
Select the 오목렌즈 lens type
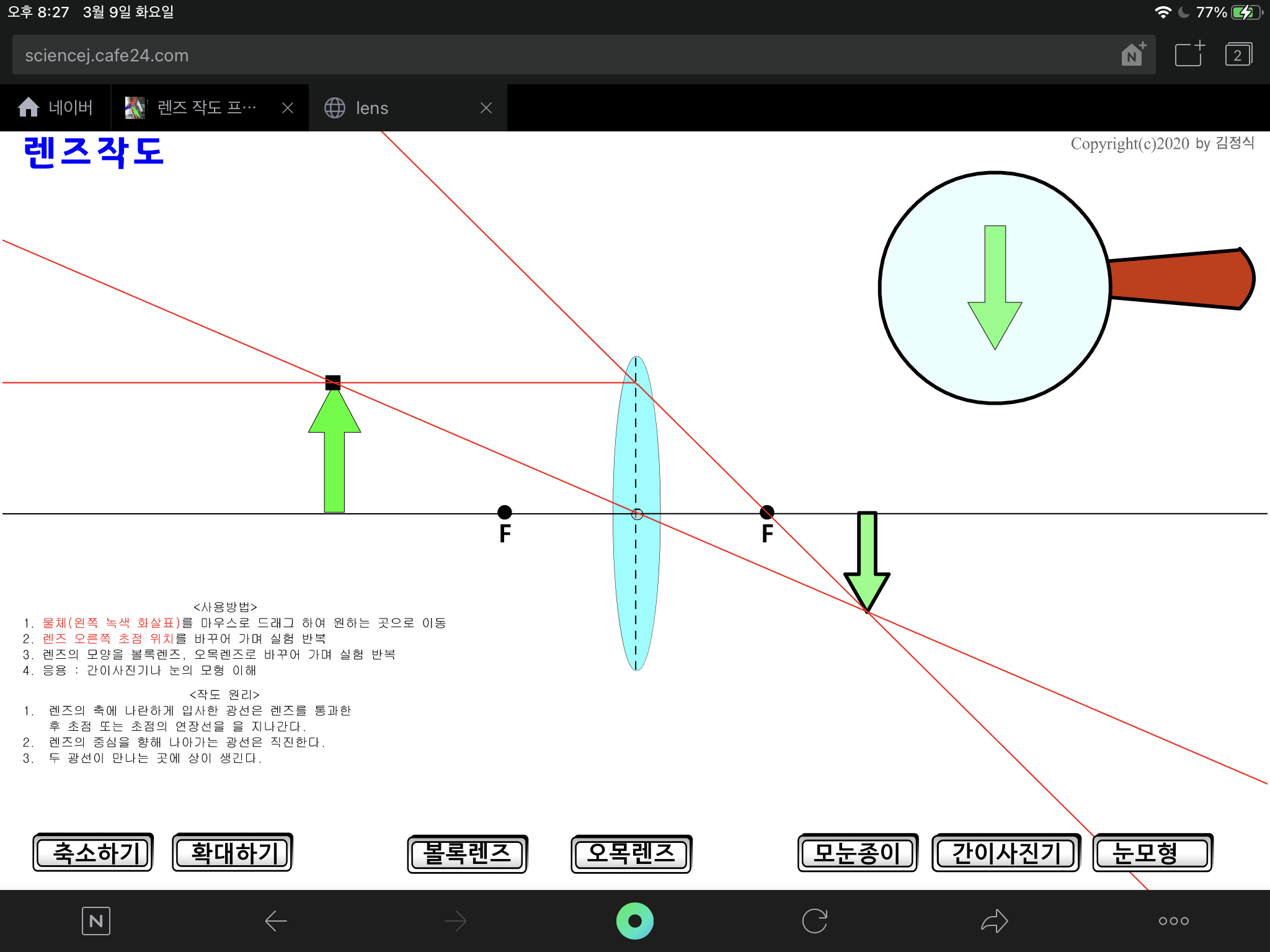click(x=631, y=854)
